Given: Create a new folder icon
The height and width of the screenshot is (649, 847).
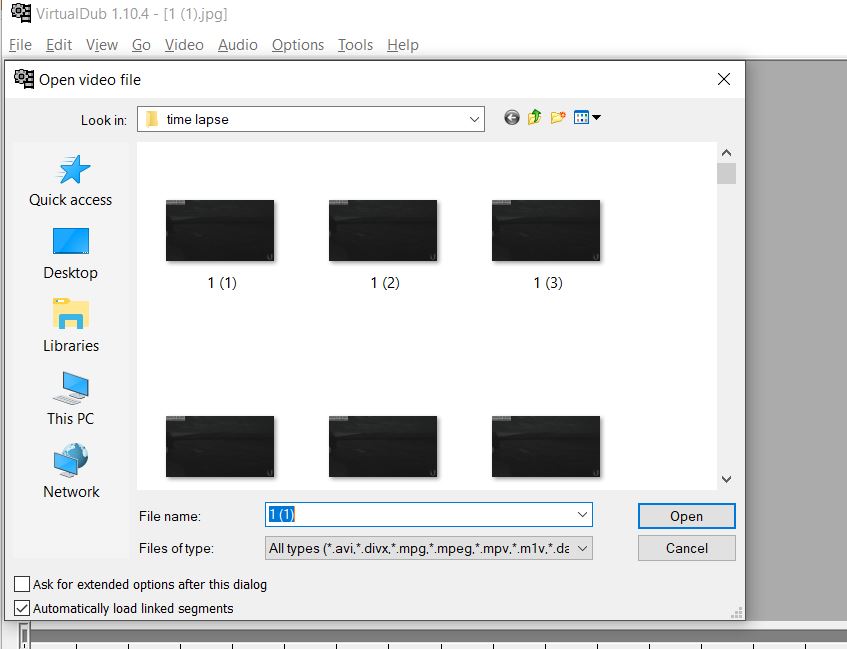Looking at the screenshot, I should click(558, 117).
